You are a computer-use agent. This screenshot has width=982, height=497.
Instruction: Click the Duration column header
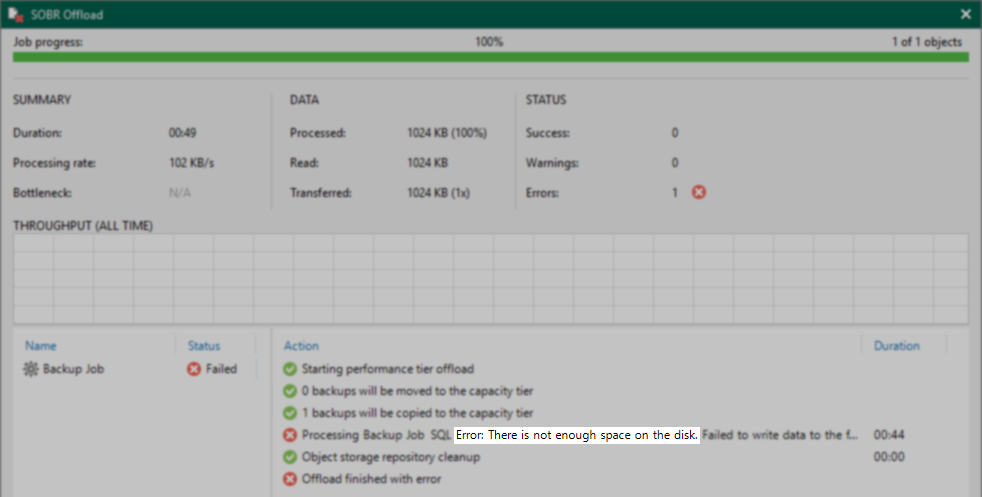pyautogui.click(x=897, y=346)
